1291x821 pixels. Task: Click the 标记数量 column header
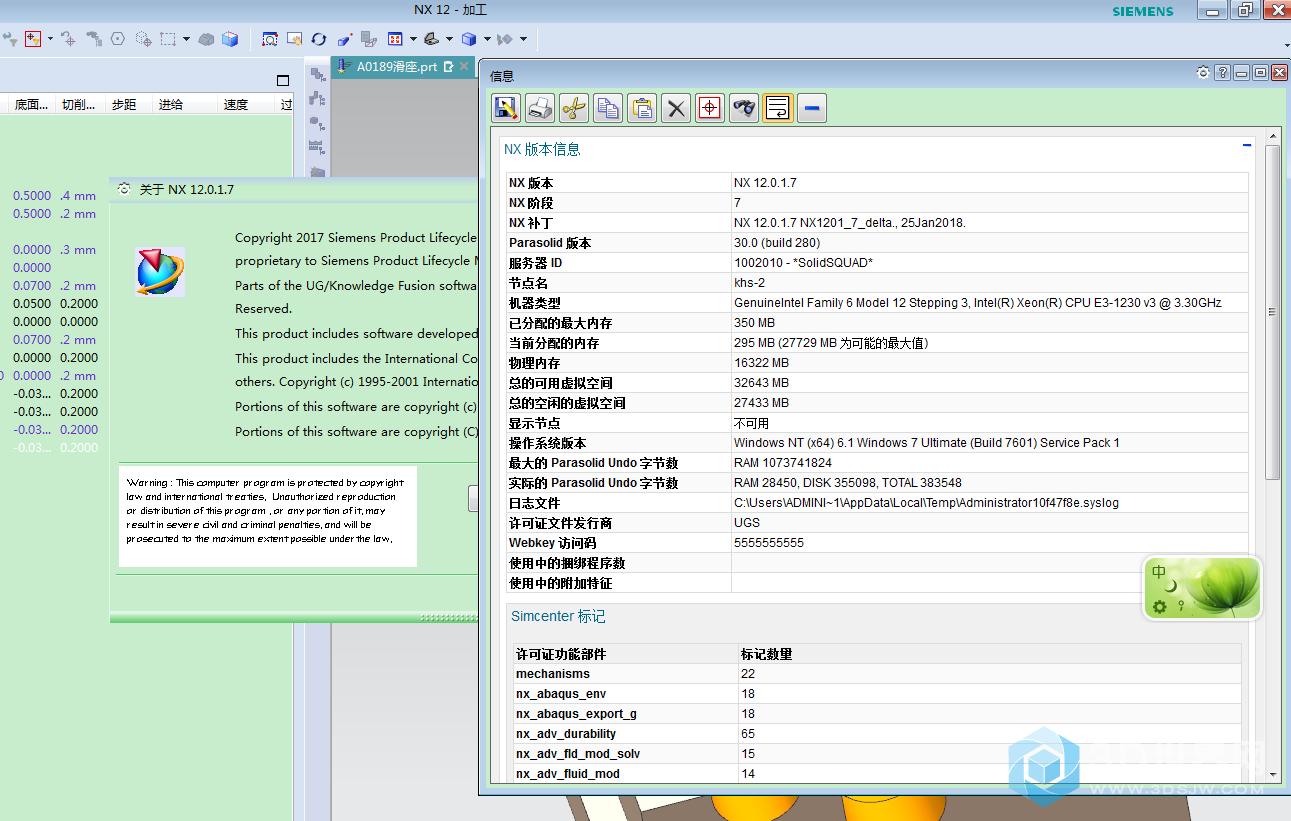(990, 654)
